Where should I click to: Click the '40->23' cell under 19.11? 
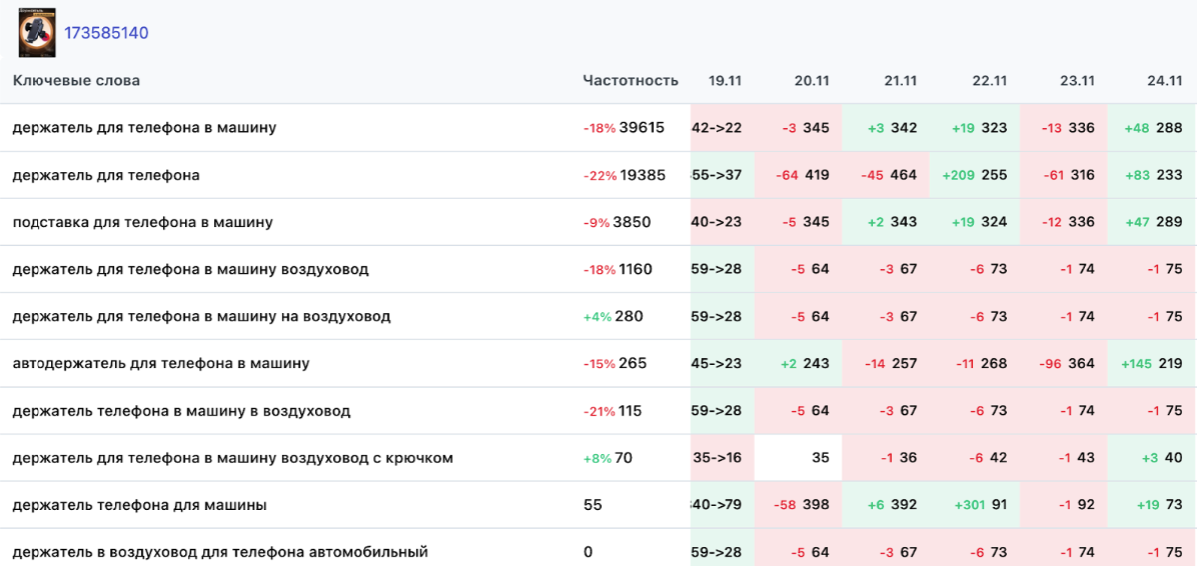tap(722, 222)
